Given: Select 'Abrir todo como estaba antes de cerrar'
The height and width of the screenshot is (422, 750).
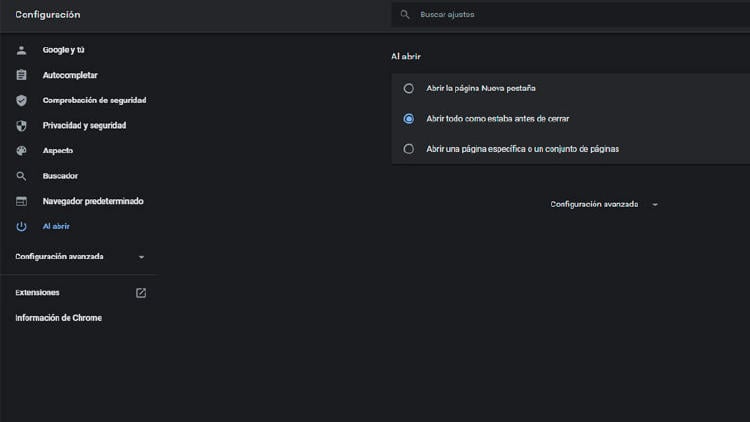Looking at the screenshot, I should coord(408,118).
